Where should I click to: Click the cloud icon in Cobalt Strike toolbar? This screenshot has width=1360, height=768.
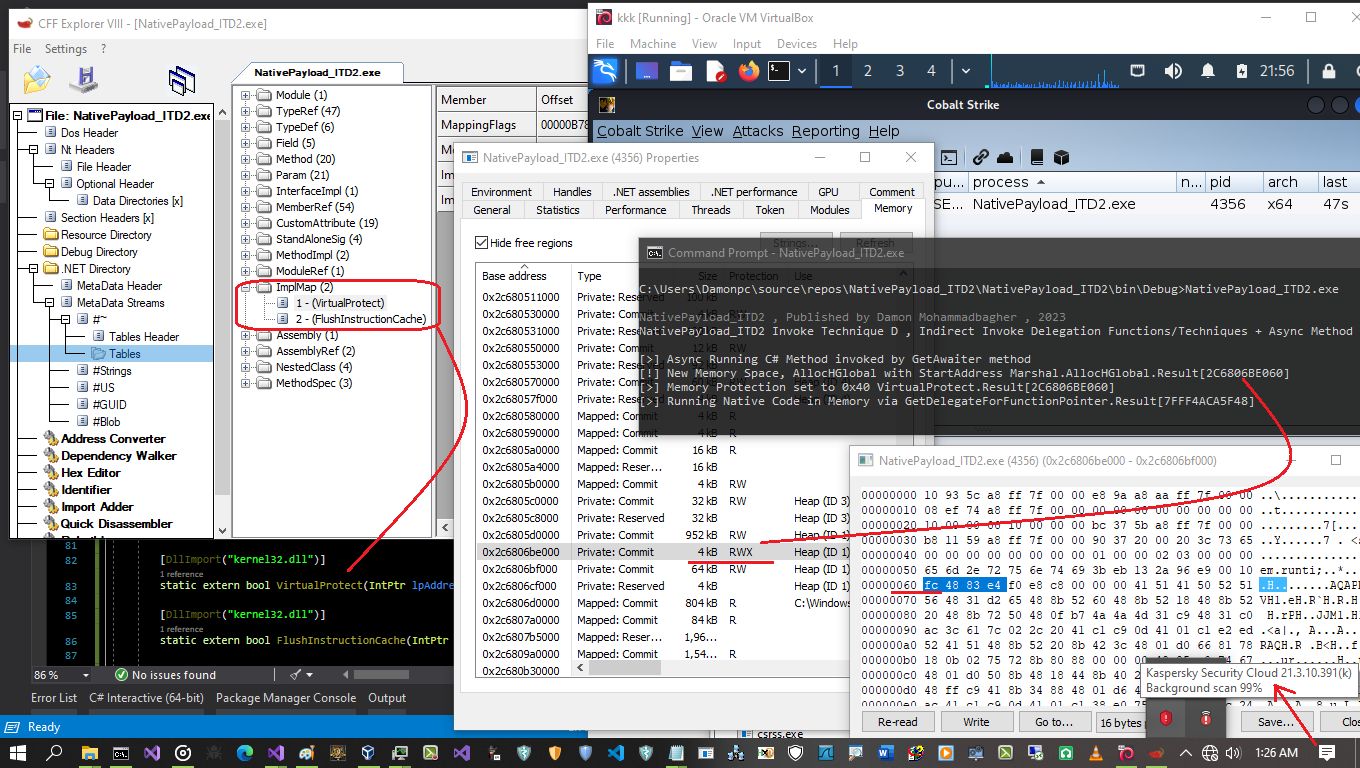pos(1005,157)
